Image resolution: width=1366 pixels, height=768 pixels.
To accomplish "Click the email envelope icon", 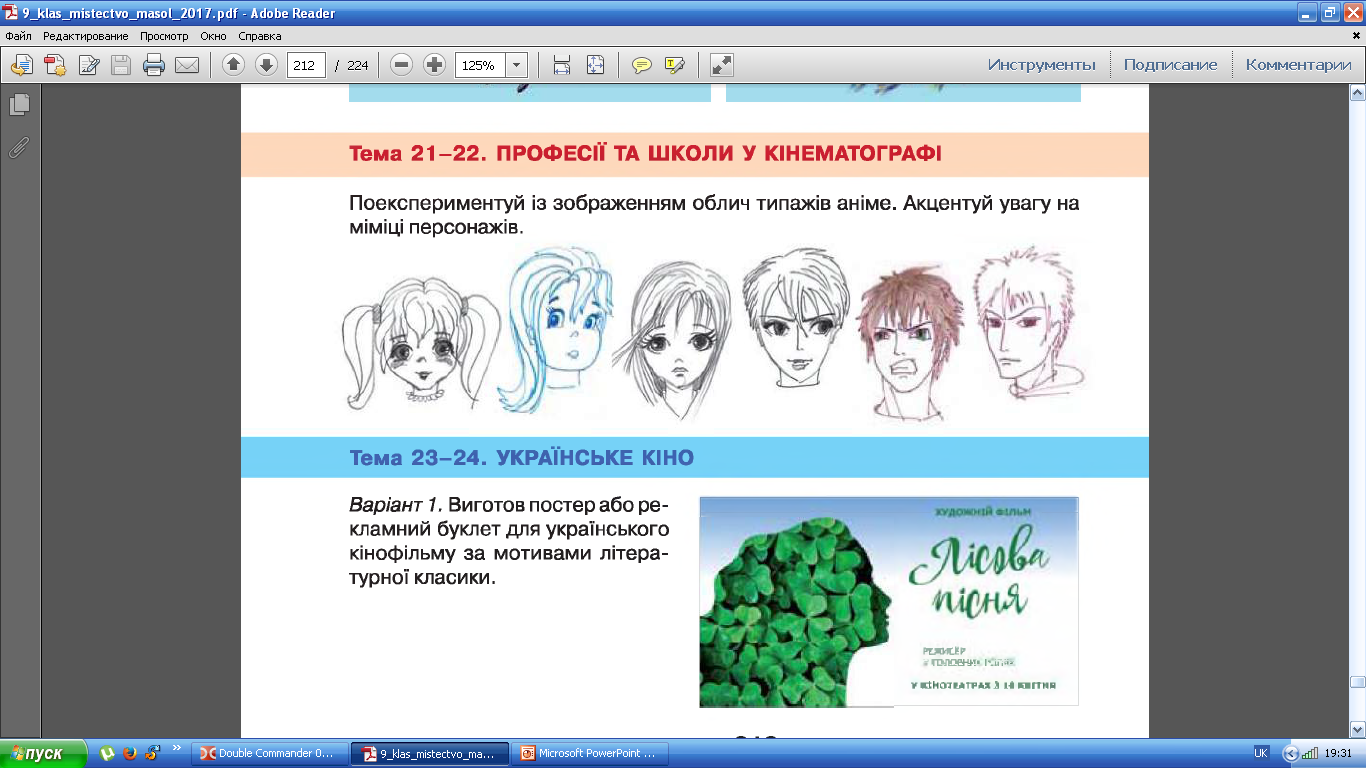I will [187, 65].
